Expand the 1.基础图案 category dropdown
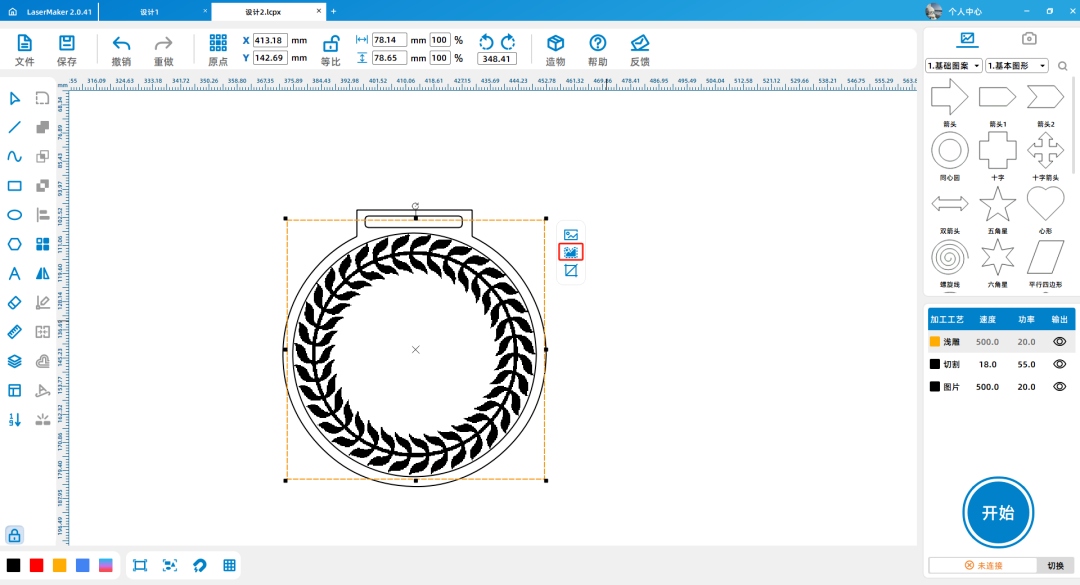 coord(954,66)
